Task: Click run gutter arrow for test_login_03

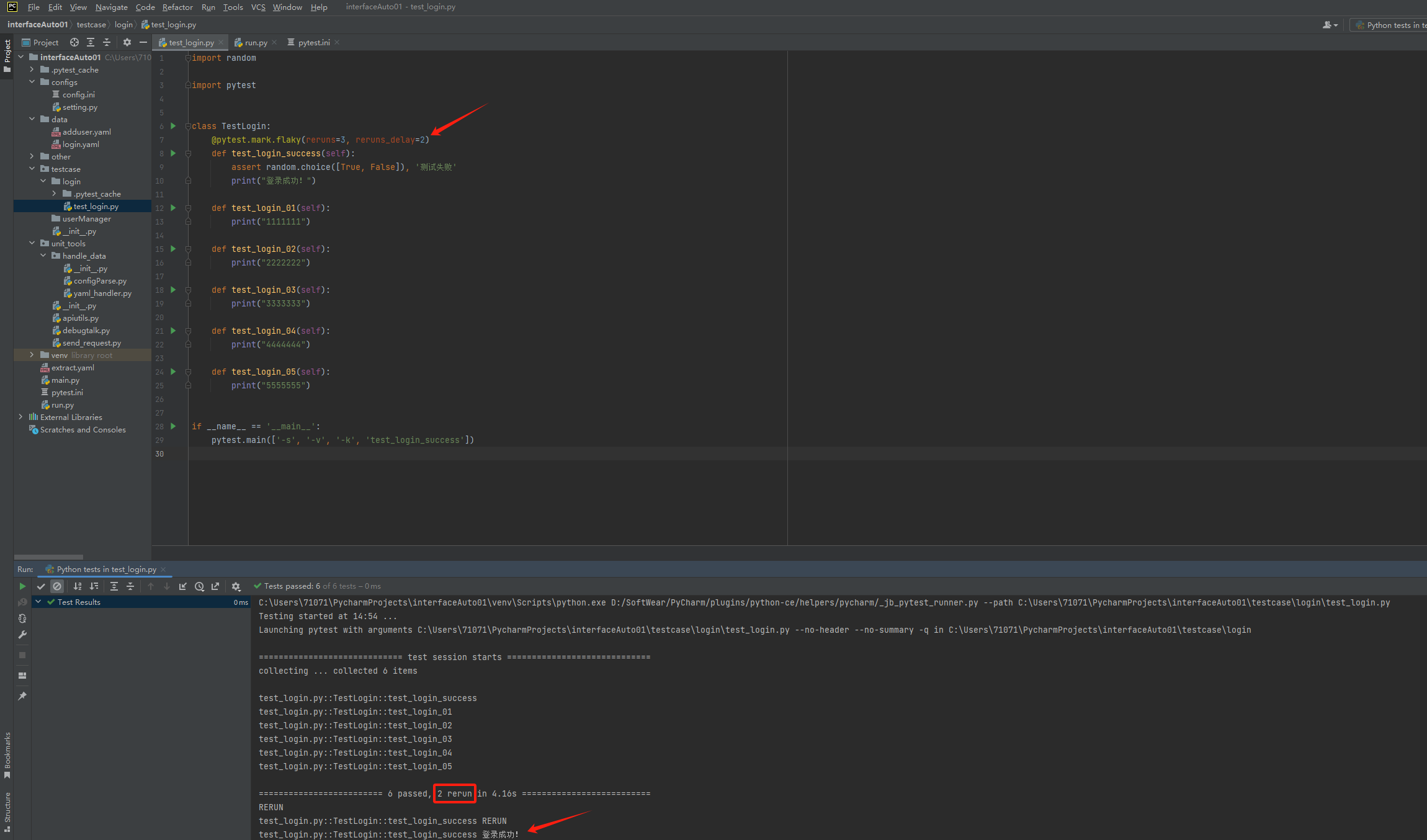Action: pyautogui.click(x=173, y=290)
